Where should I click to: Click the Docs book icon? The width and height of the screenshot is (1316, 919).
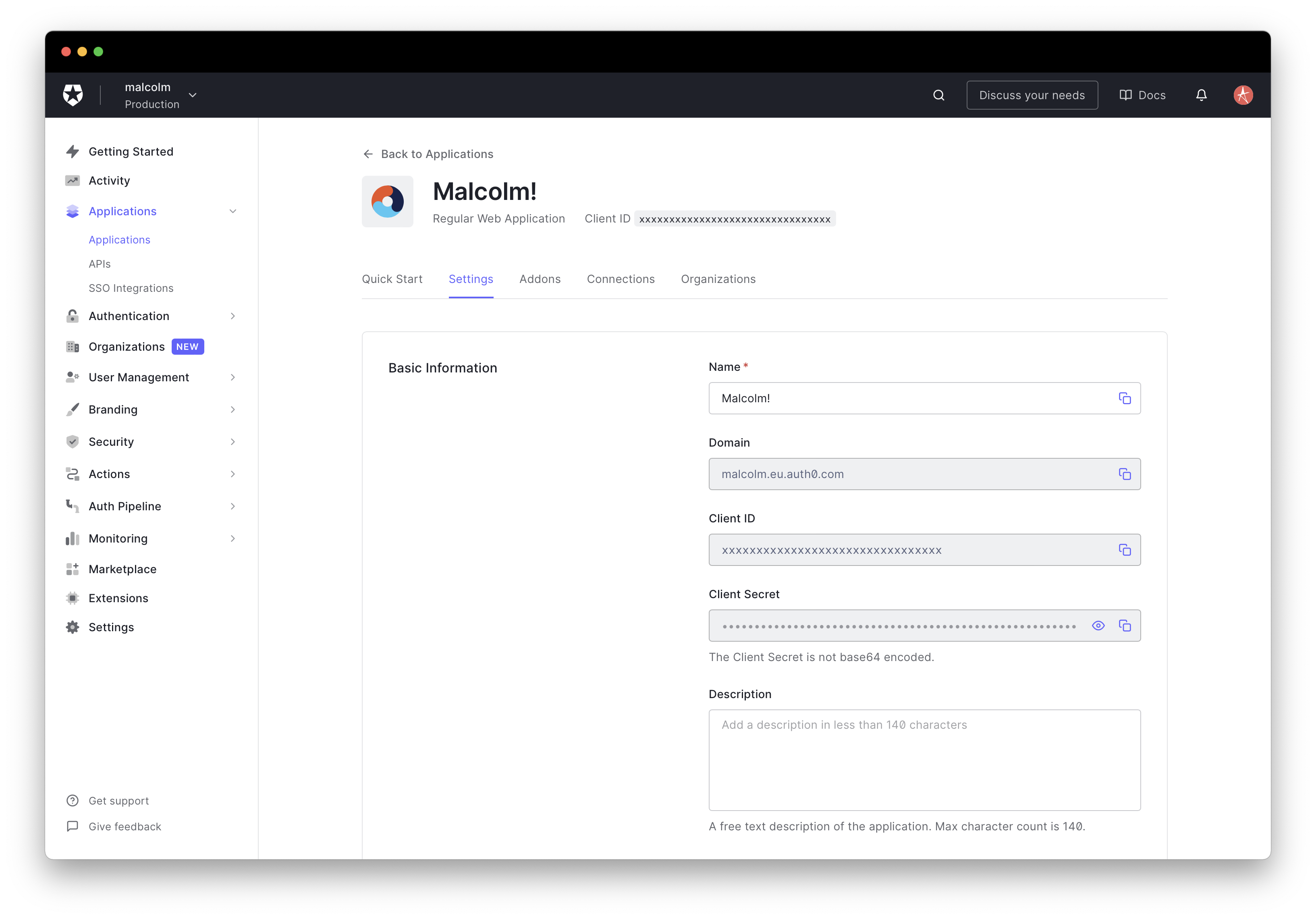[1125, 95]
